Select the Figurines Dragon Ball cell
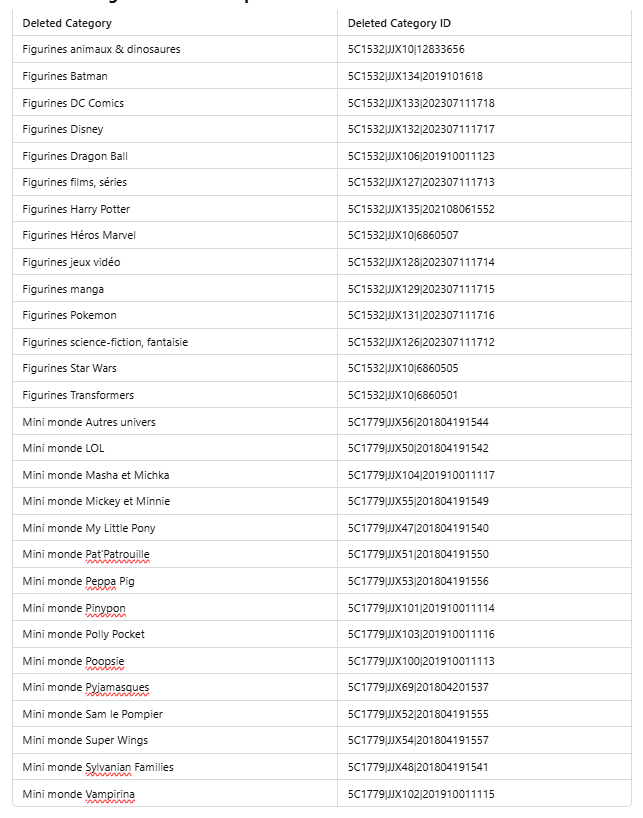 click(75, 156)
